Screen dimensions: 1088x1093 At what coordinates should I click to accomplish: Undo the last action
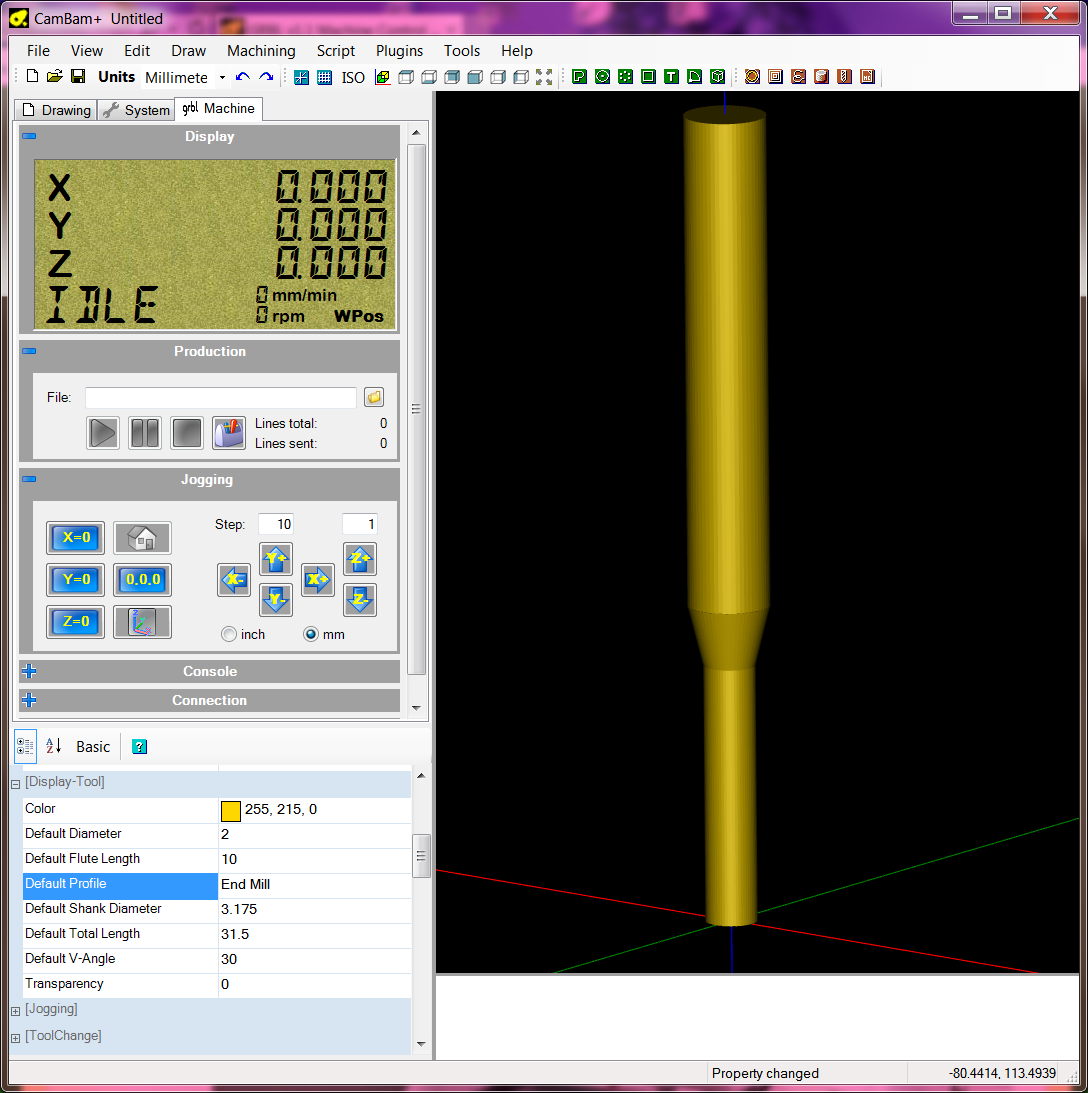(243, 77)
